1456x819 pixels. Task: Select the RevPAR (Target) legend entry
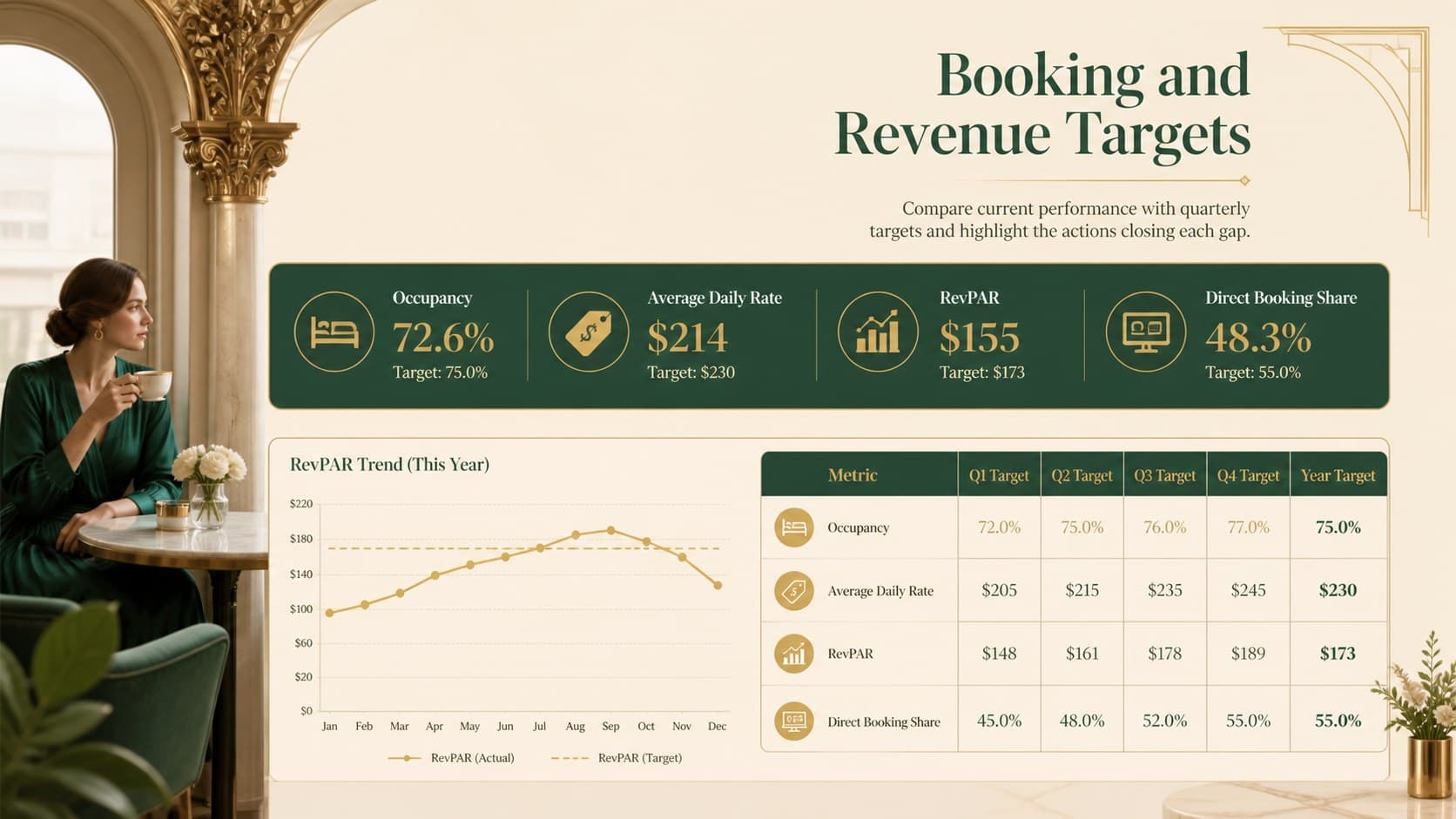pos(617,758)
